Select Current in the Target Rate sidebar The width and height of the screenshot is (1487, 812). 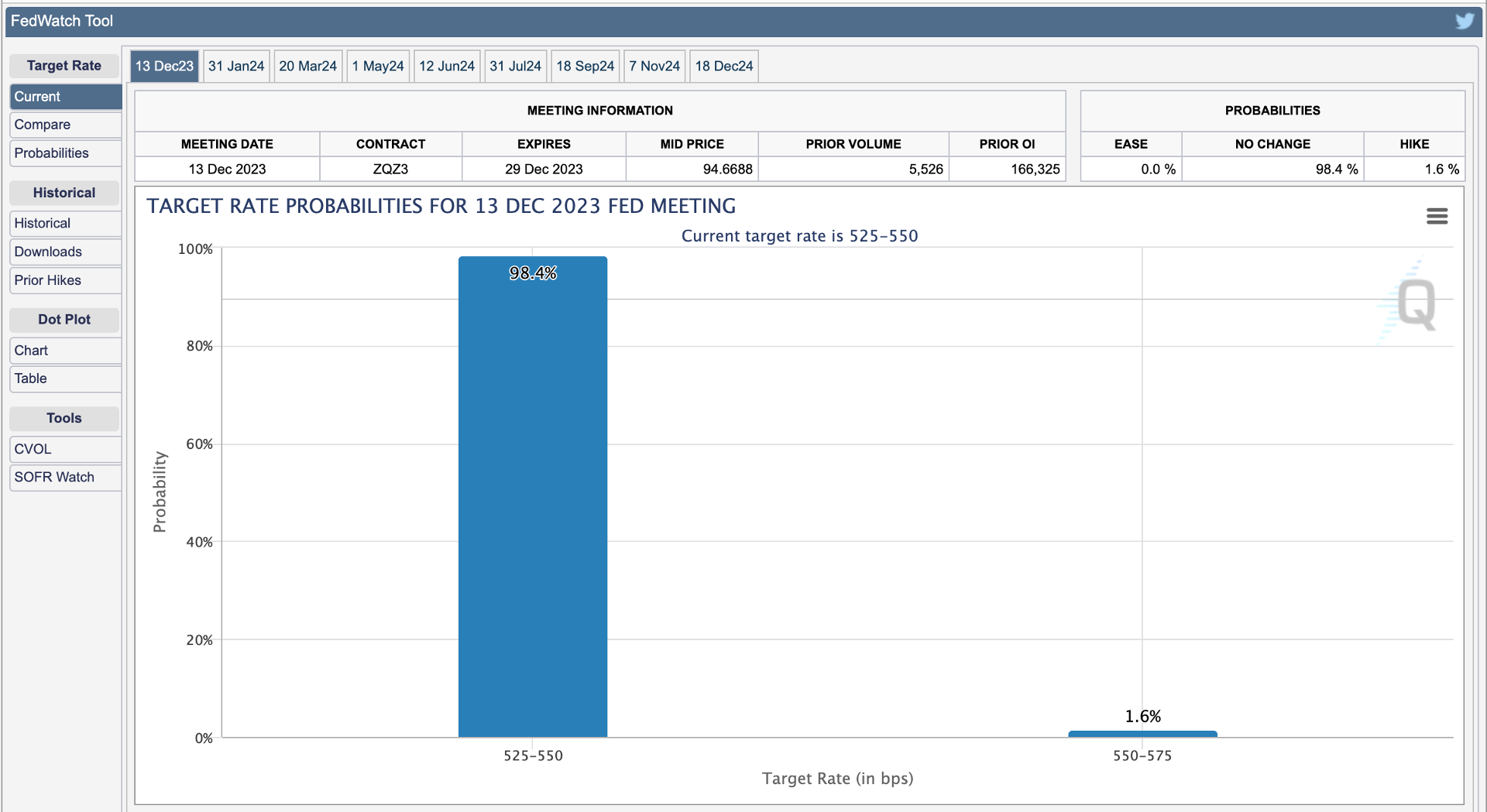(x=65, y=97)
